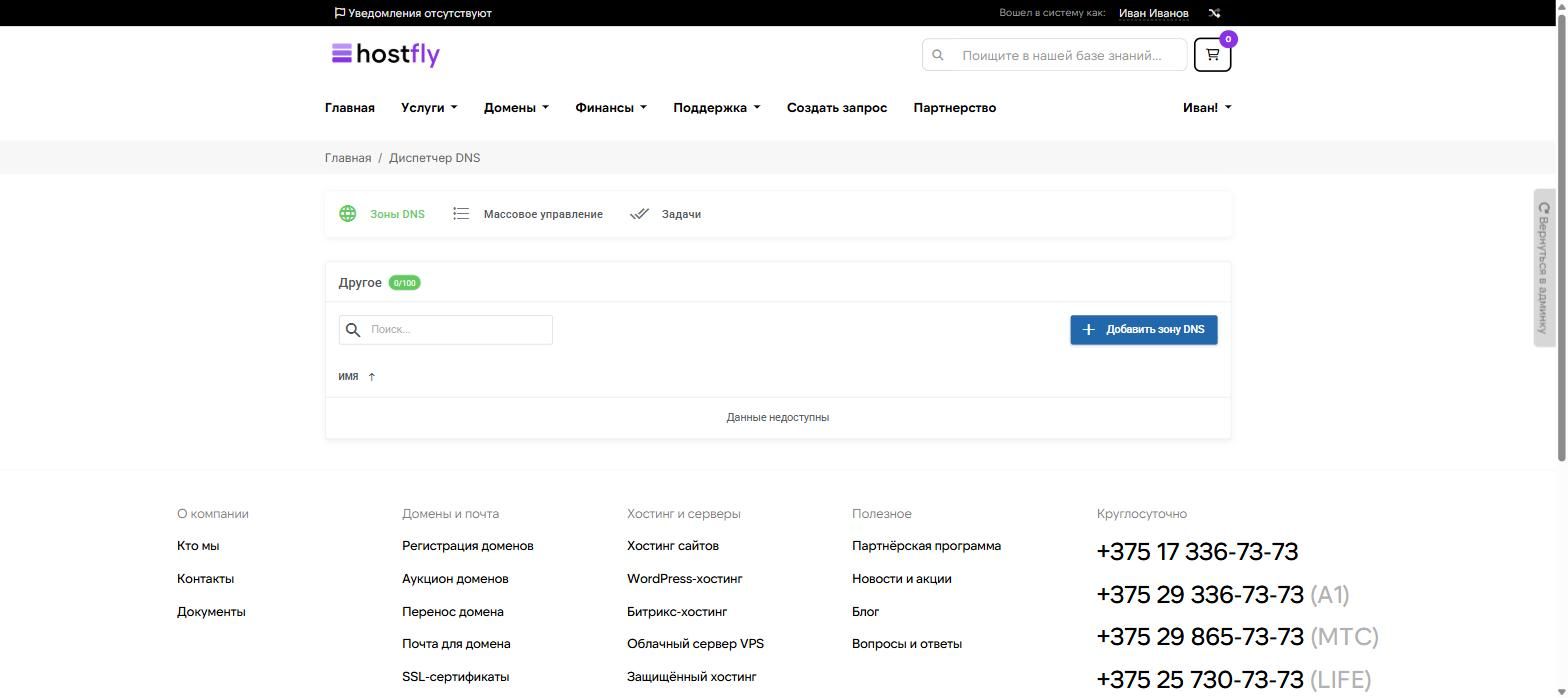Image resolution: width=1568 pixels, height=698 pixels.
Task: Click the shuffle icon beside Иван Иванов
Action: 1214,13
